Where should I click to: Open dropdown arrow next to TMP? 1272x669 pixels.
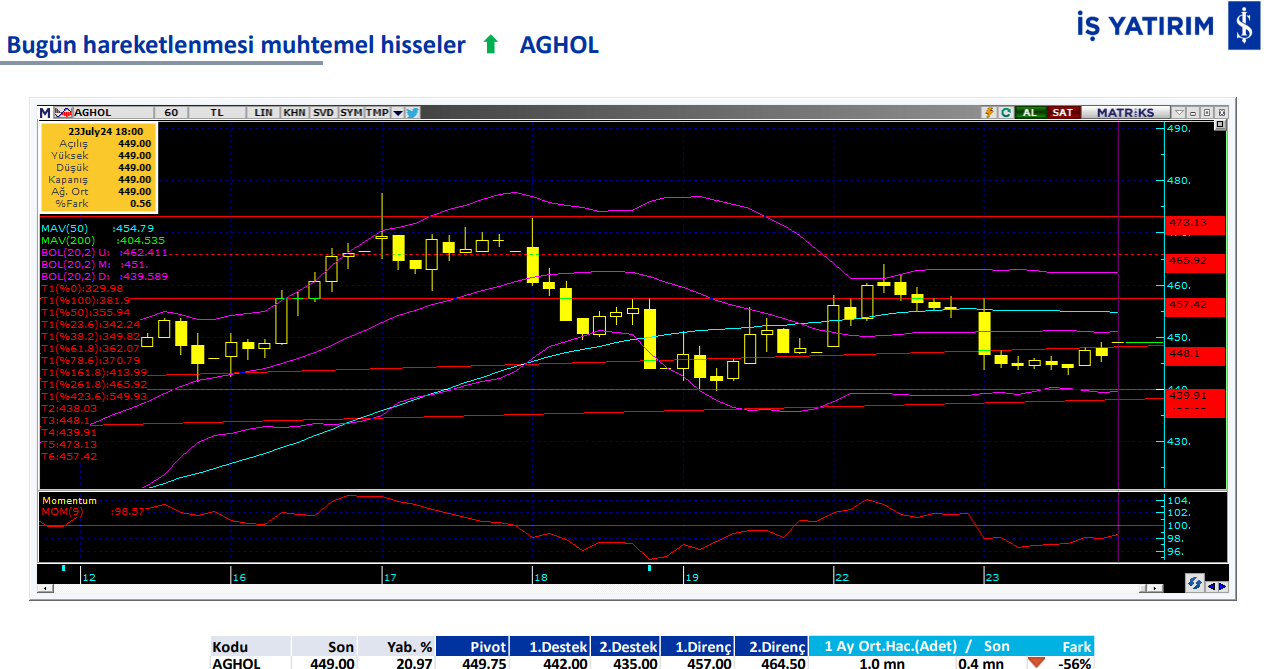[397, 113]
